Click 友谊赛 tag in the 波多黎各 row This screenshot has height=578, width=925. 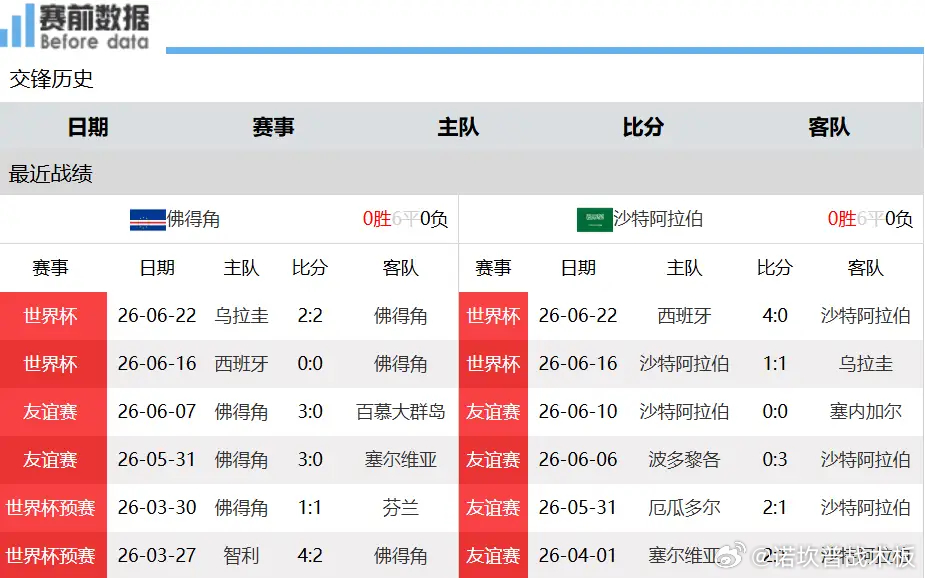point(493,460)
